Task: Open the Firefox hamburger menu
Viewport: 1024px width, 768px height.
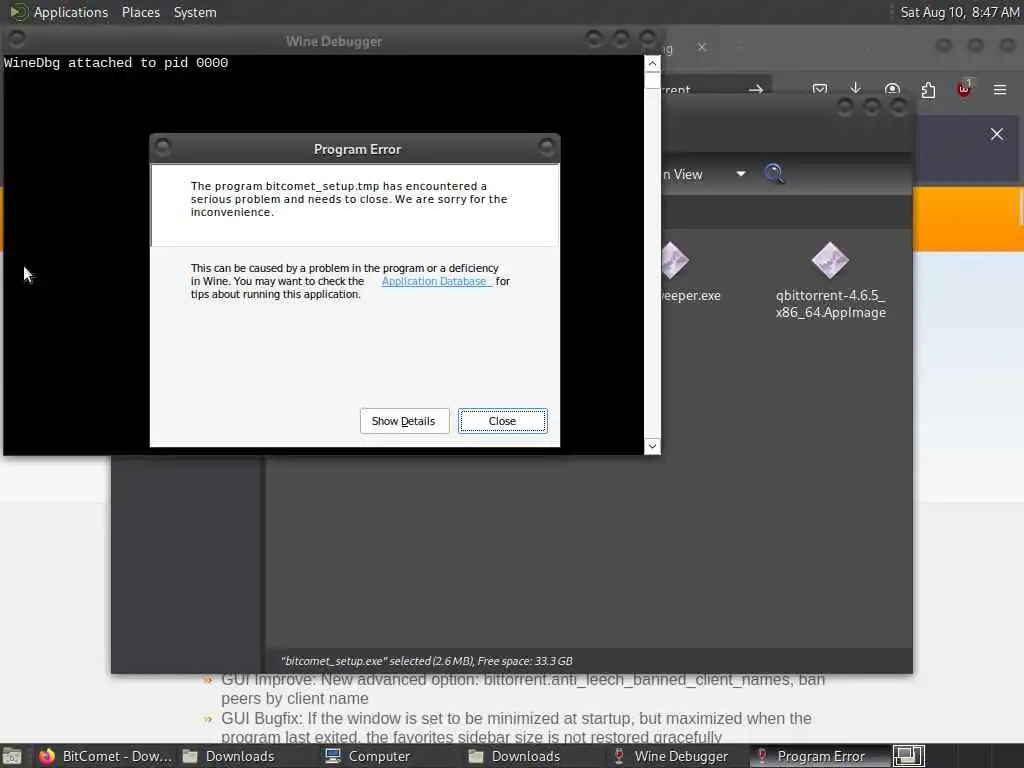Action: pyautogui.click(x=1000, y=89)
